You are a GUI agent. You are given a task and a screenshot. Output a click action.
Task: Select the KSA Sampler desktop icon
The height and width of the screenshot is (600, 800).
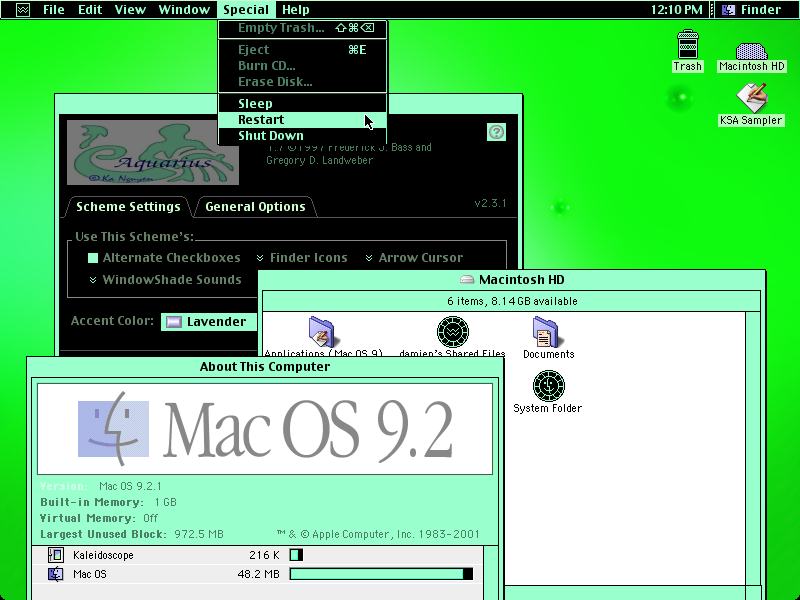click(x=751, y=98)
